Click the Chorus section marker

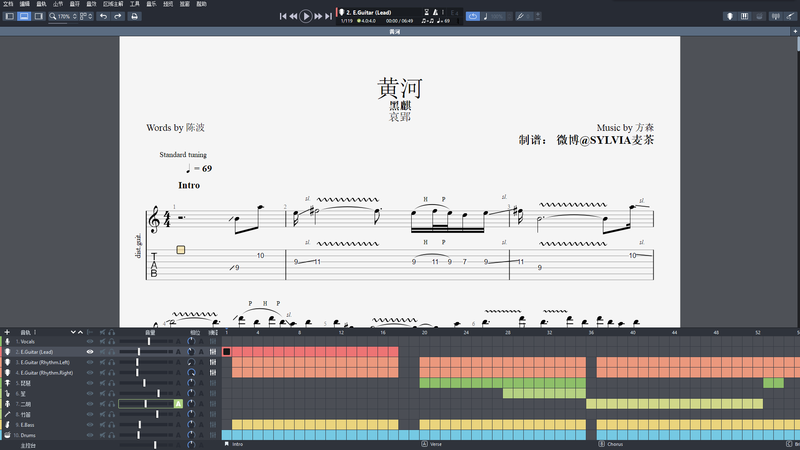click(x=611, y=444)
